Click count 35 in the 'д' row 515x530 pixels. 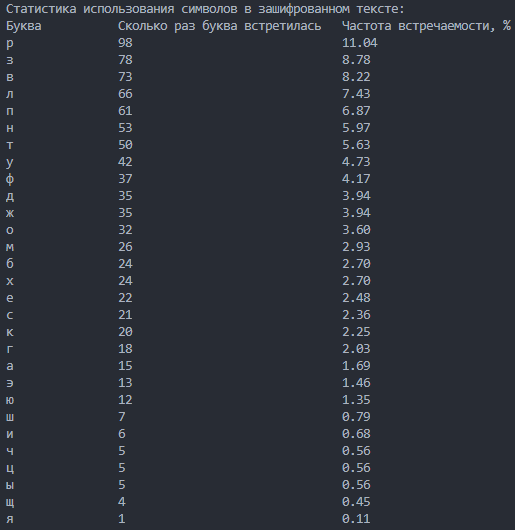click(125, 196)
